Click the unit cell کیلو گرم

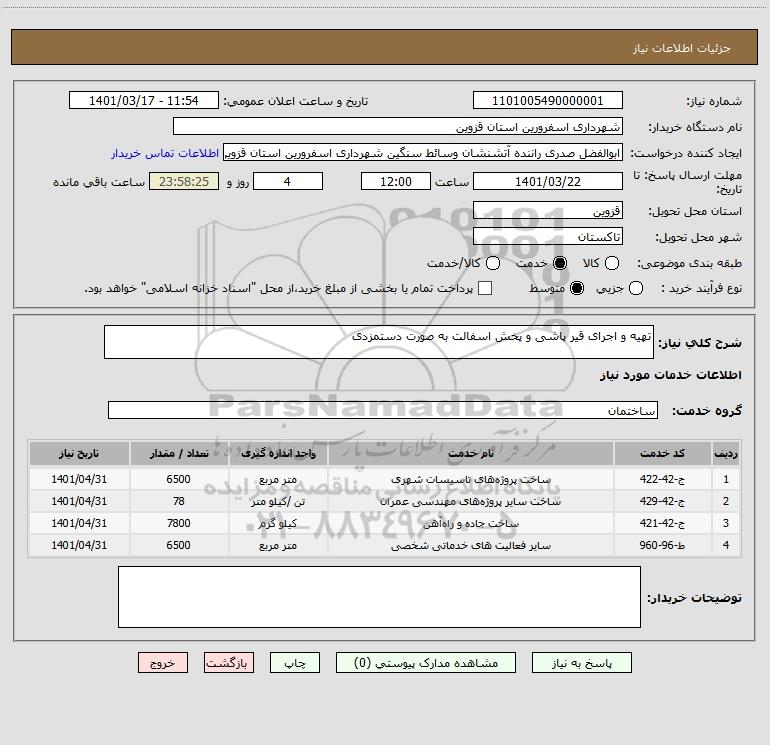(278, 524)
